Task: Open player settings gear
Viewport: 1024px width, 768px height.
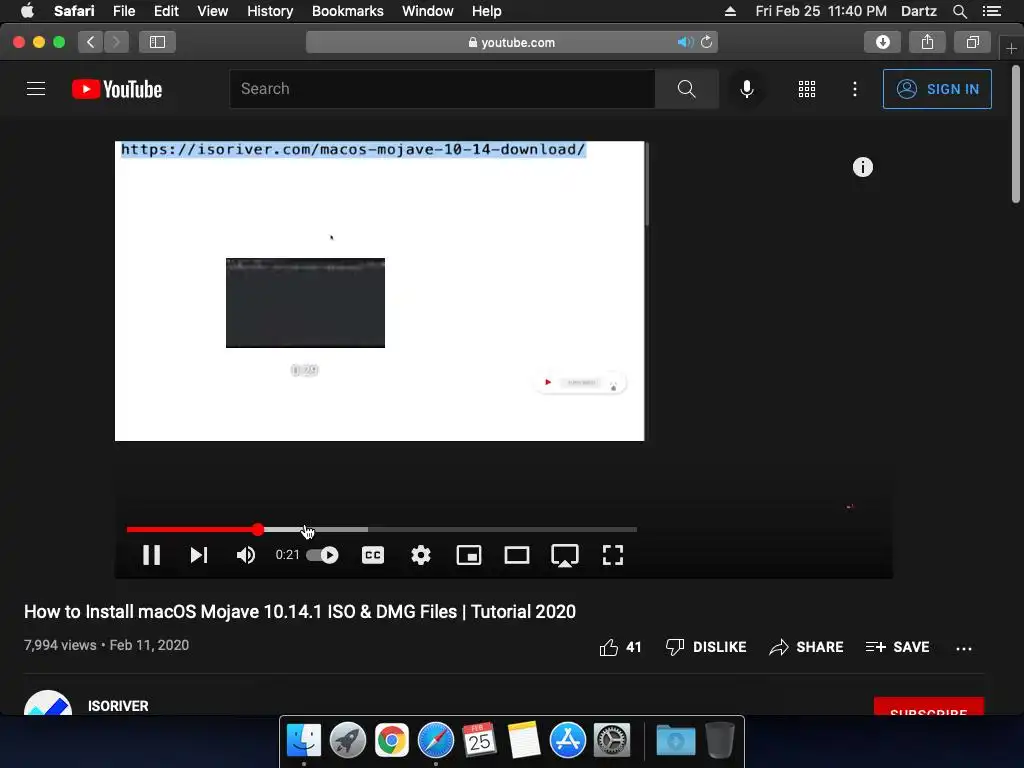Action: point(421,555)
